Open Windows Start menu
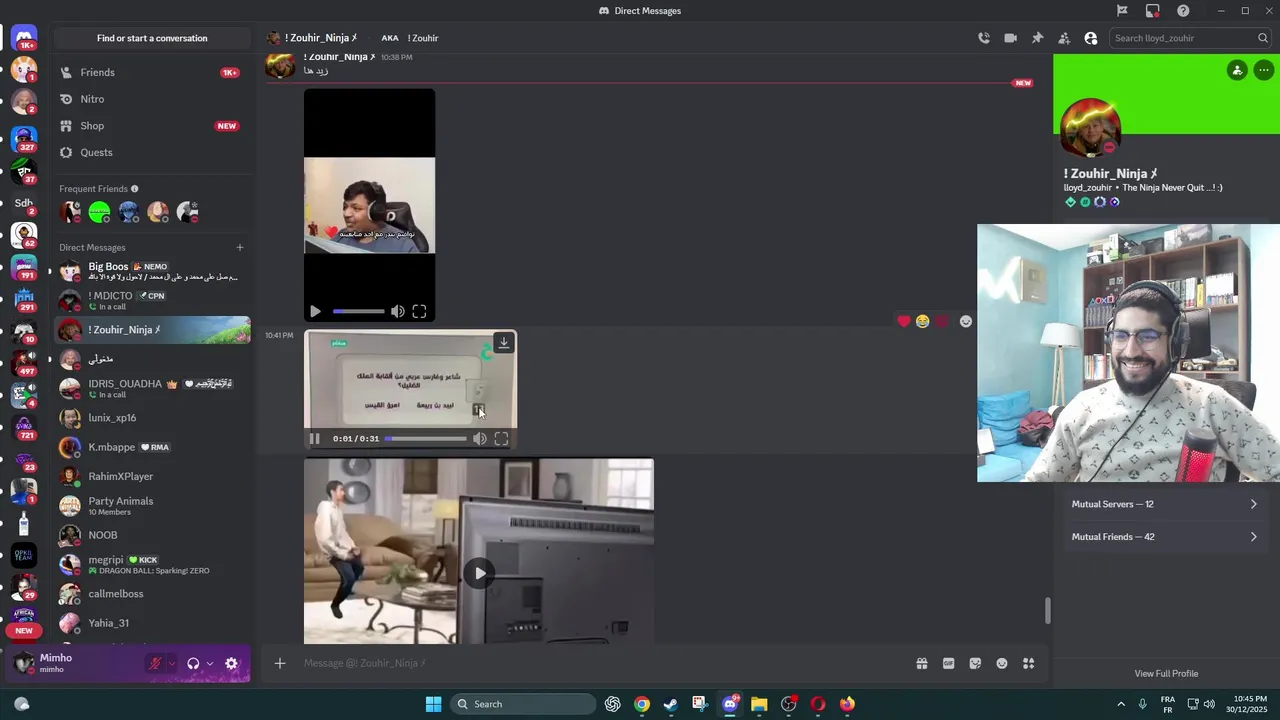 (433, 704)
